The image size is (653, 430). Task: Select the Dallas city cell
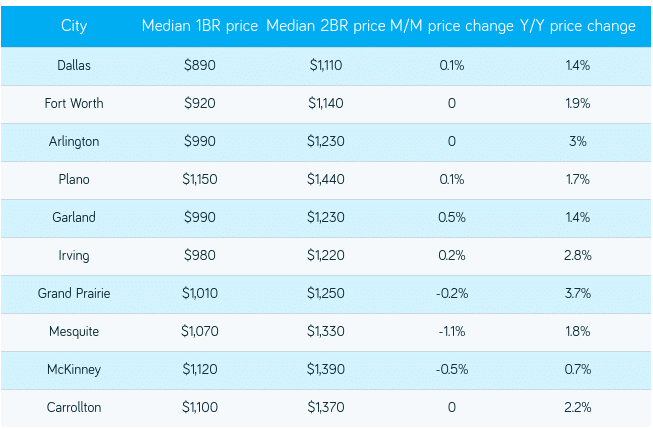click(74, 65)
